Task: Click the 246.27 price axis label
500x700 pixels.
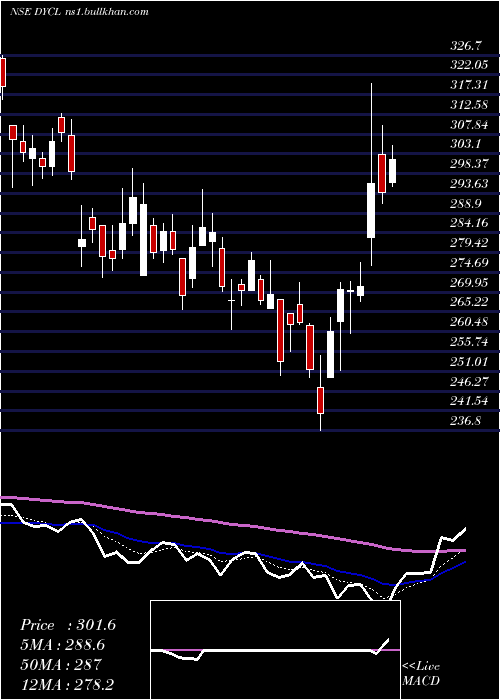Action: [469, 382]
